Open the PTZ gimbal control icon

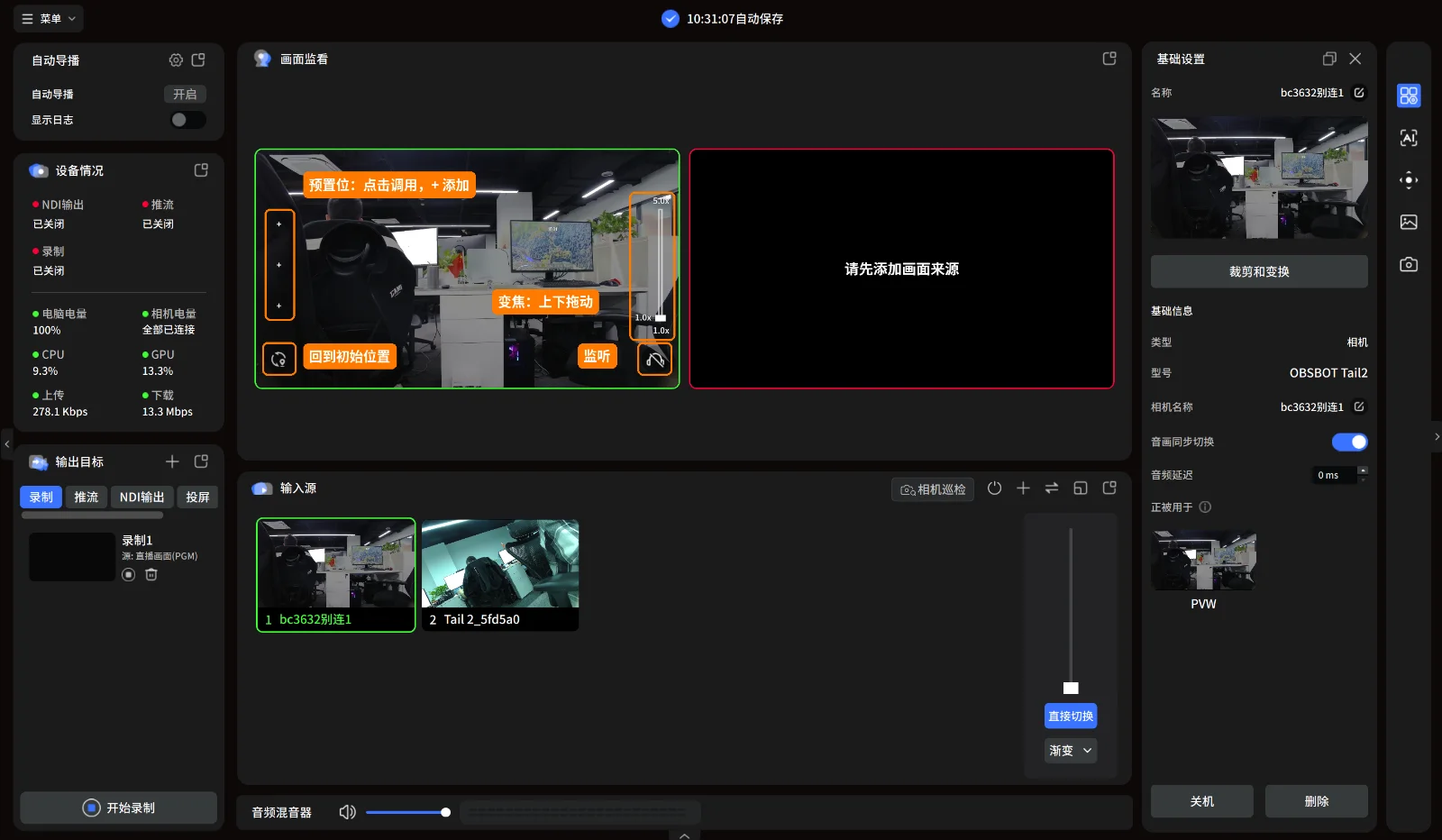click(x=1409, y=180)
